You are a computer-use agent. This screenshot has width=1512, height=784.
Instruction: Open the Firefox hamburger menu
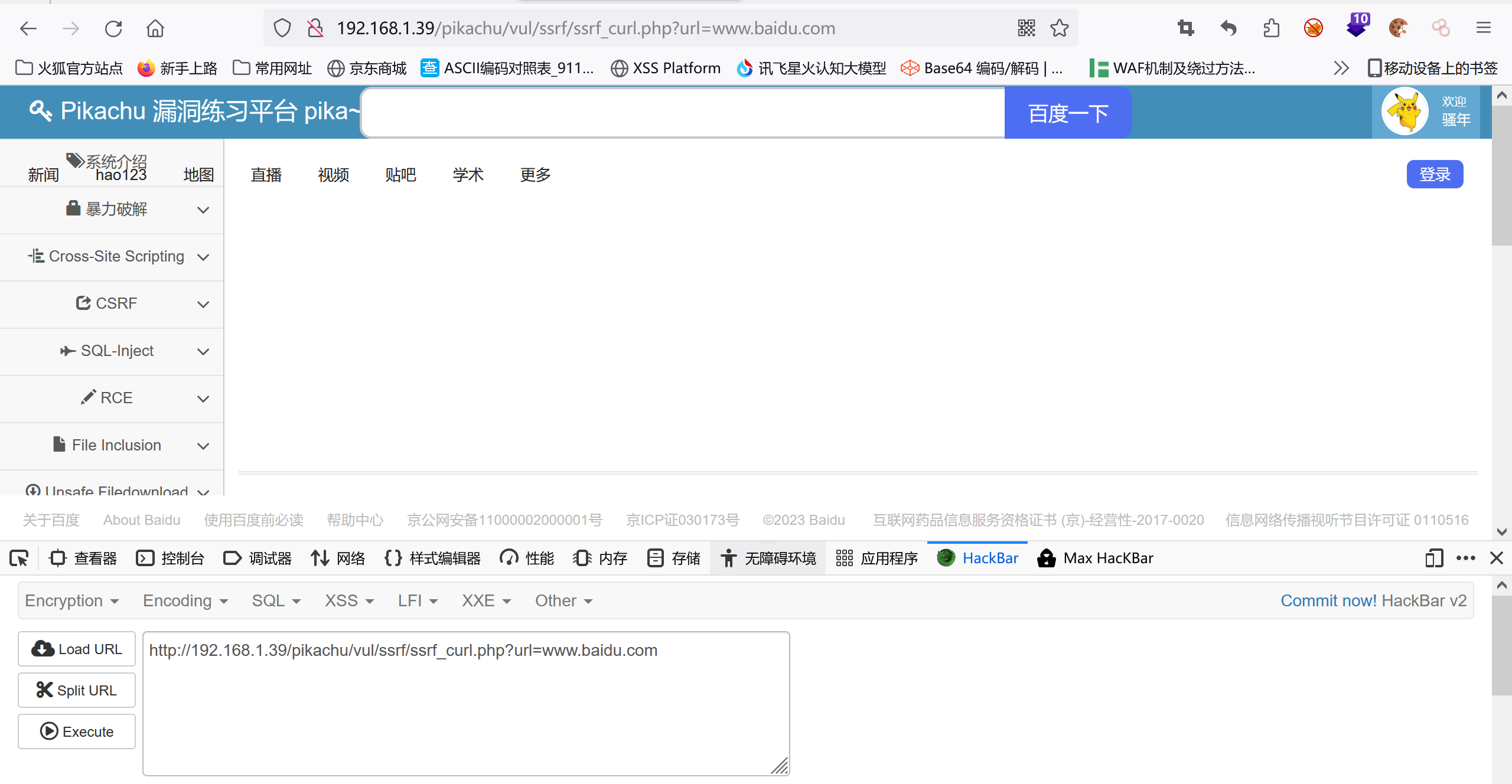point(1484,28)
